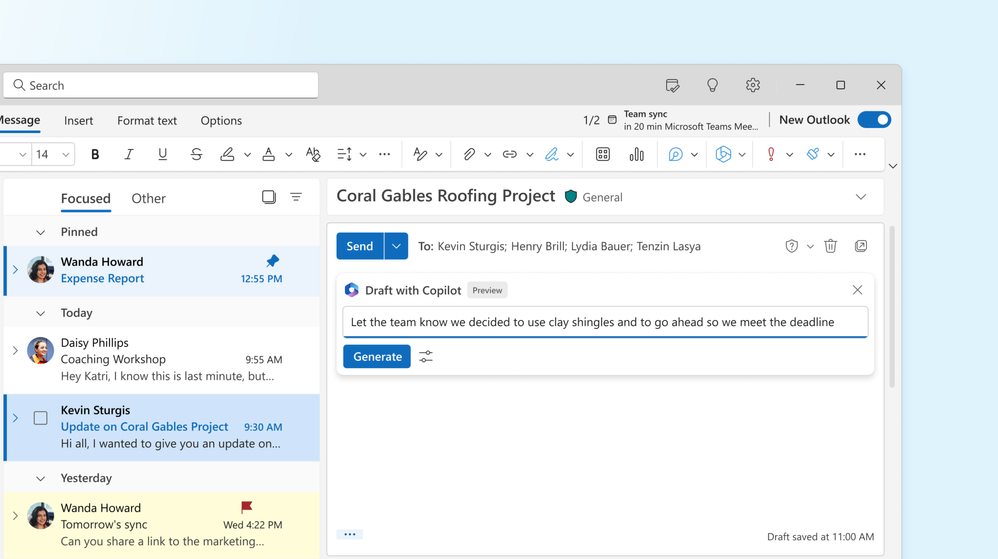Screen dimensions: 998x559
Task: Filter the message list
Action: 296,197
